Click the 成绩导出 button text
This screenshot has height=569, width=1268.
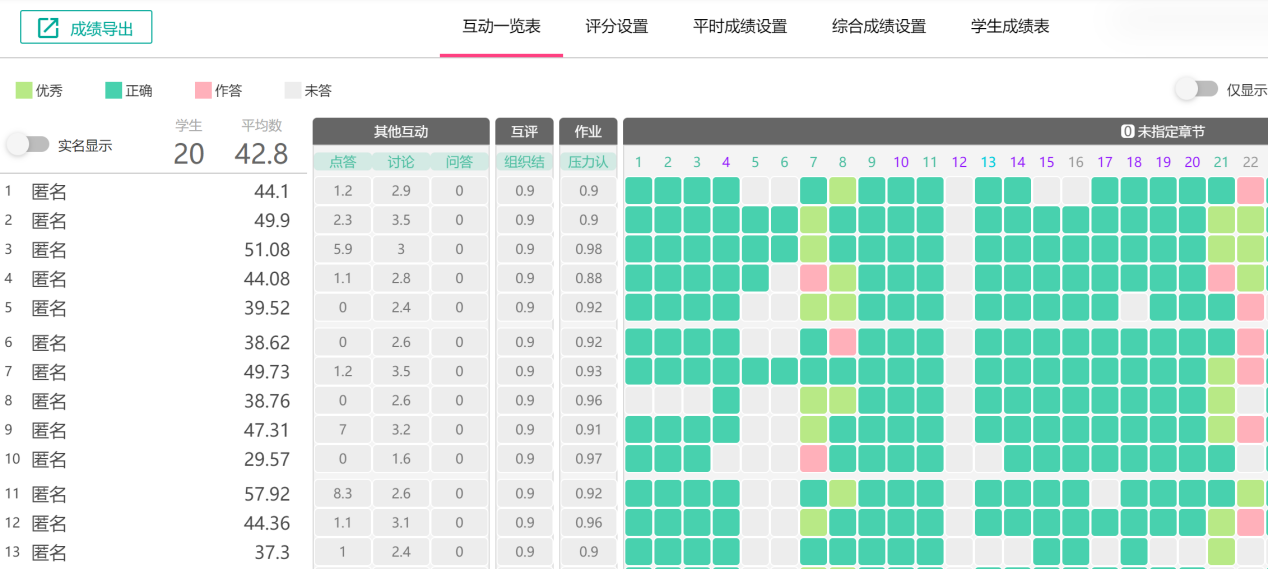tap(101, 29)
